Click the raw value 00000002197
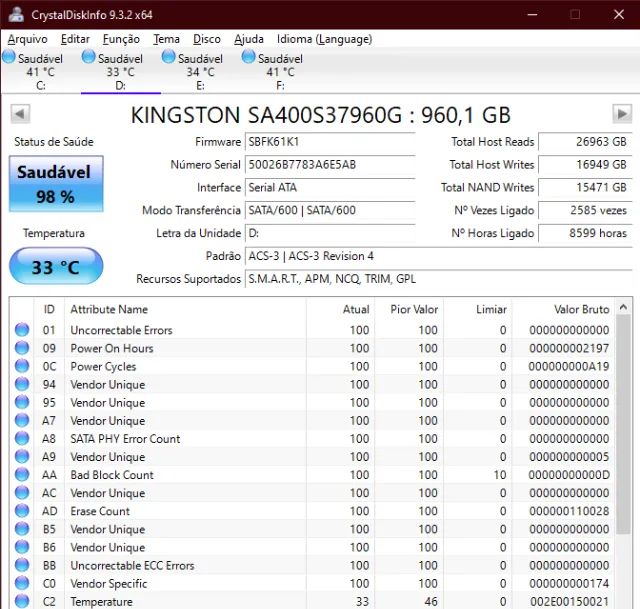This screenshot has width=640, height=609. point(569,348)
